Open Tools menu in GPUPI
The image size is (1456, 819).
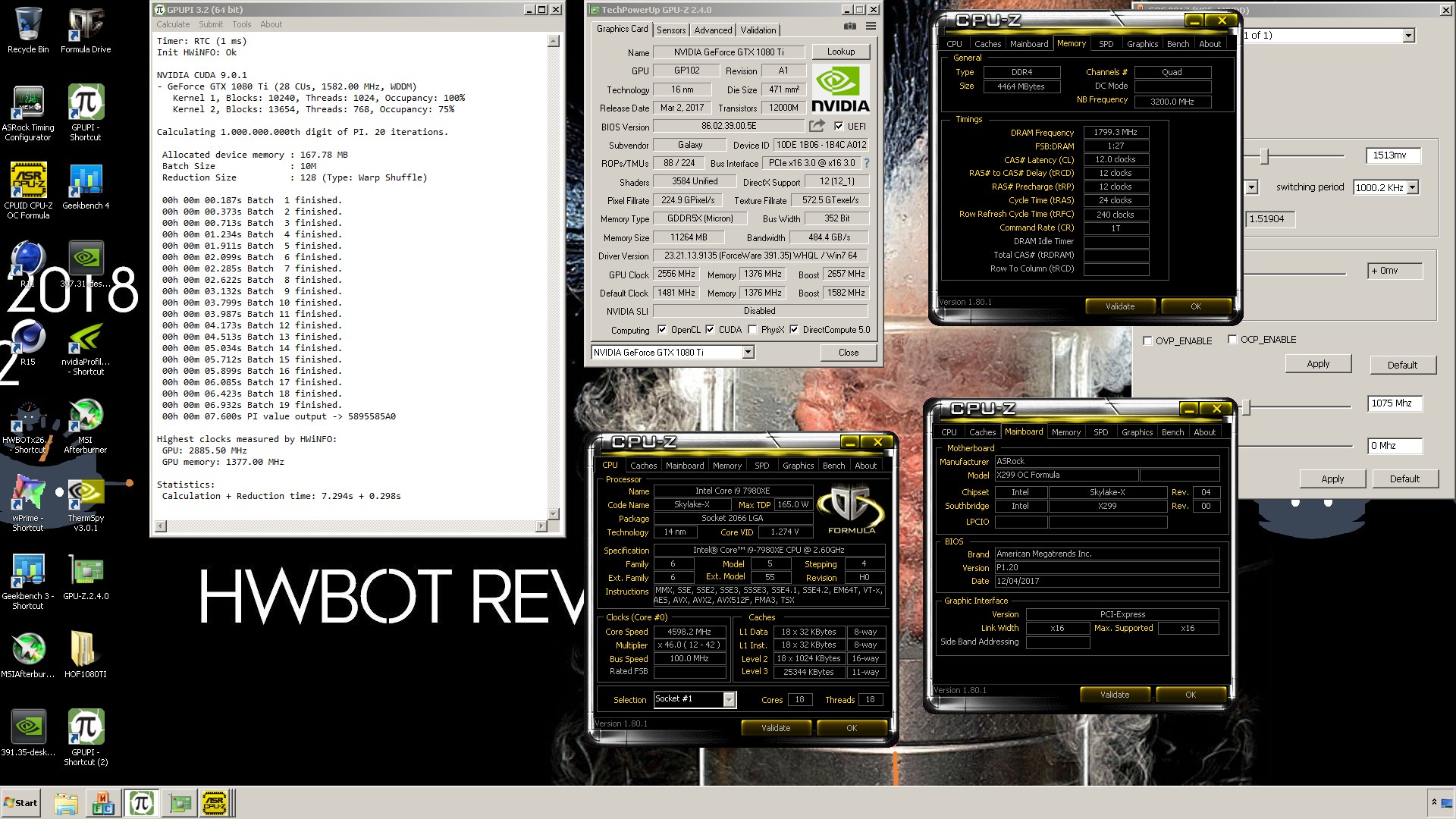[242, 24]
